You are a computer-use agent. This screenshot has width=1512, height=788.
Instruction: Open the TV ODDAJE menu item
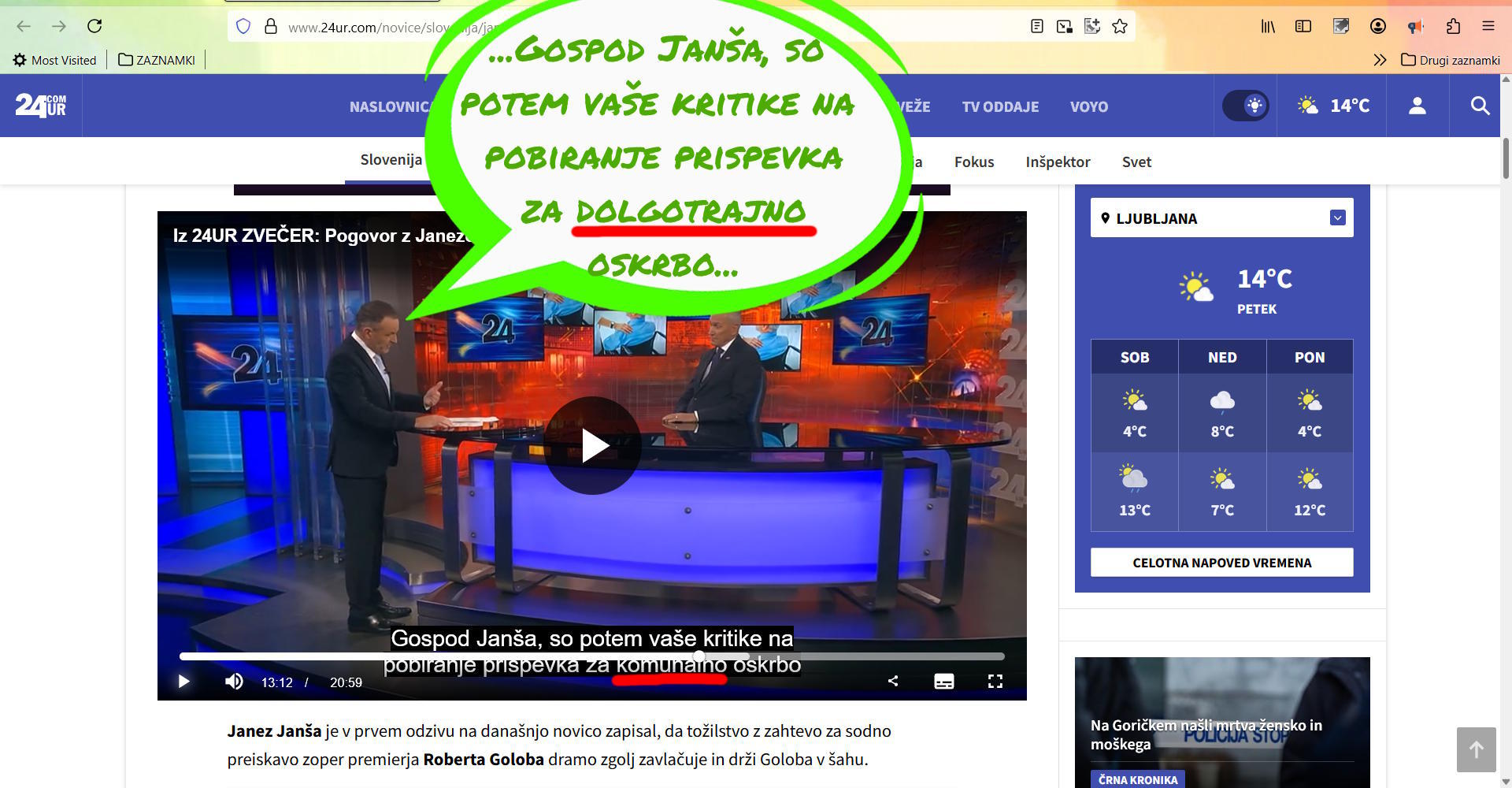1000,106
